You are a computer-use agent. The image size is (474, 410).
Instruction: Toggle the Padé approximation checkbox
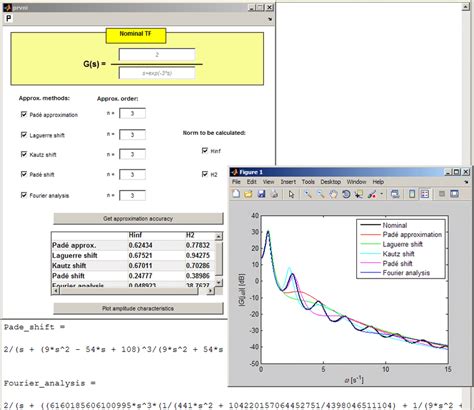24,114
